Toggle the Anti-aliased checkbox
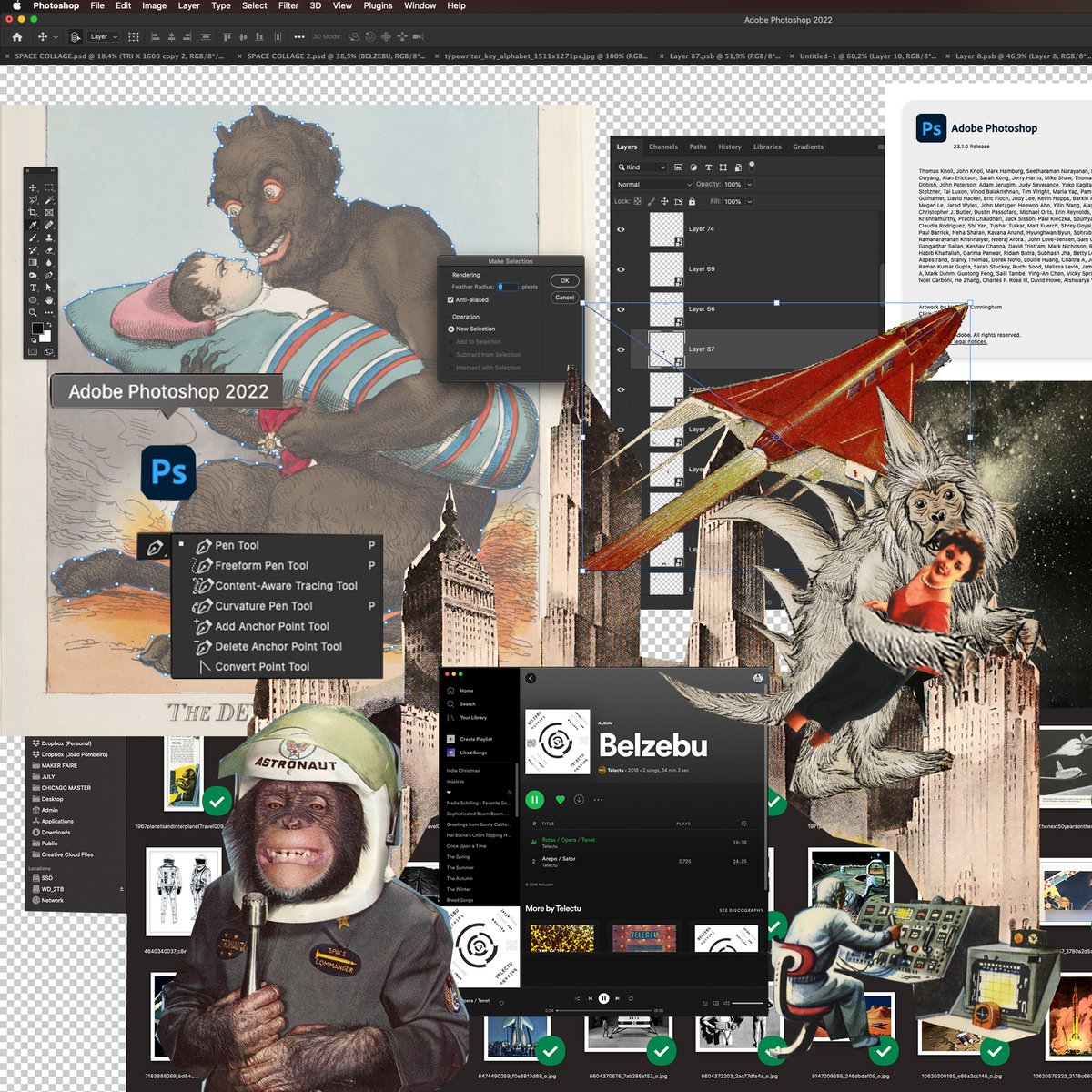1092x1092 pixels. click(x=450, y=299)
